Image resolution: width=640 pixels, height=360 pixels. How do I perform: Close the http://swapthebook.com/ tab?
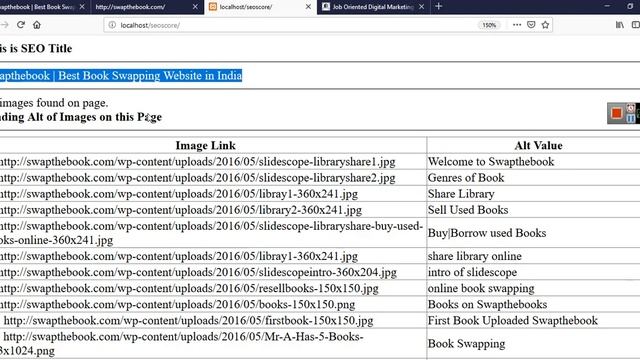[x=195, y=7]
